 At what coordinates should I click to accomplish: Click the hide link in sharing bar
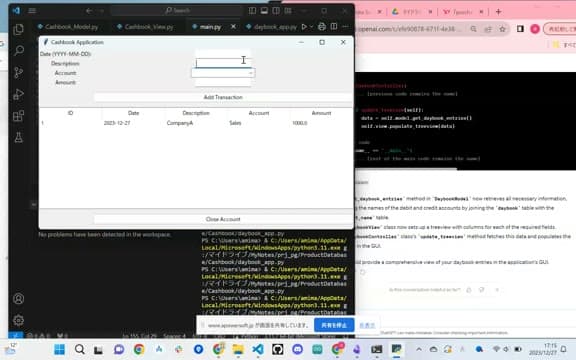point(367,325)
